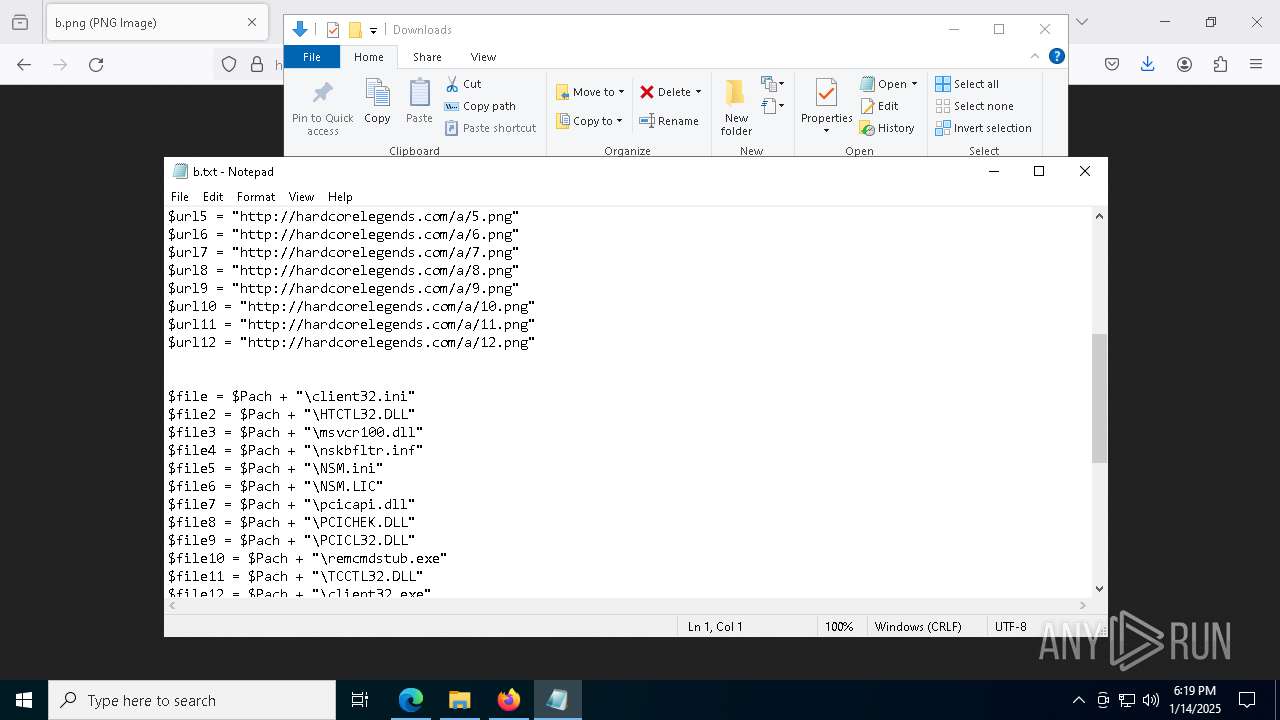Click Edit in the Open group
Viewport: 1280px width, 720px height.
[x=879, y=106]
